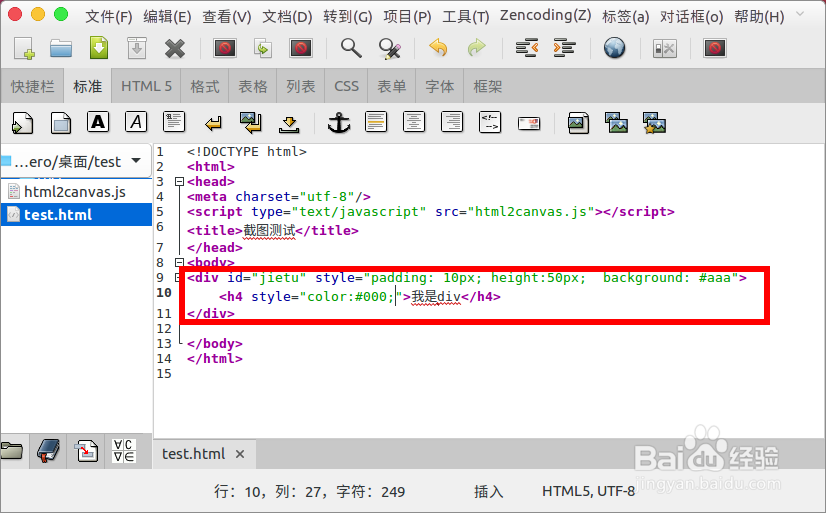Insert multi-thumbnail images icon
Viewport: 826px width, 513px height.
(654, 124)
